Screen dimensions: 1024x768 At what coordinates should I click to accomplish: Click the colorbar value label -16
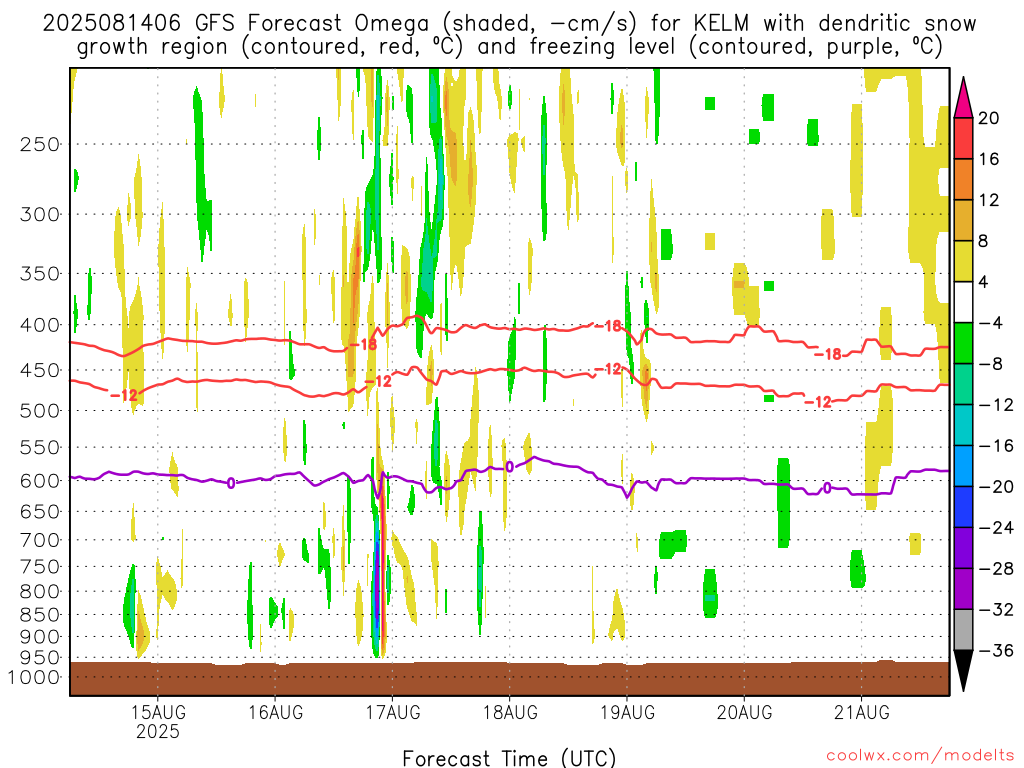click(996, 446)
